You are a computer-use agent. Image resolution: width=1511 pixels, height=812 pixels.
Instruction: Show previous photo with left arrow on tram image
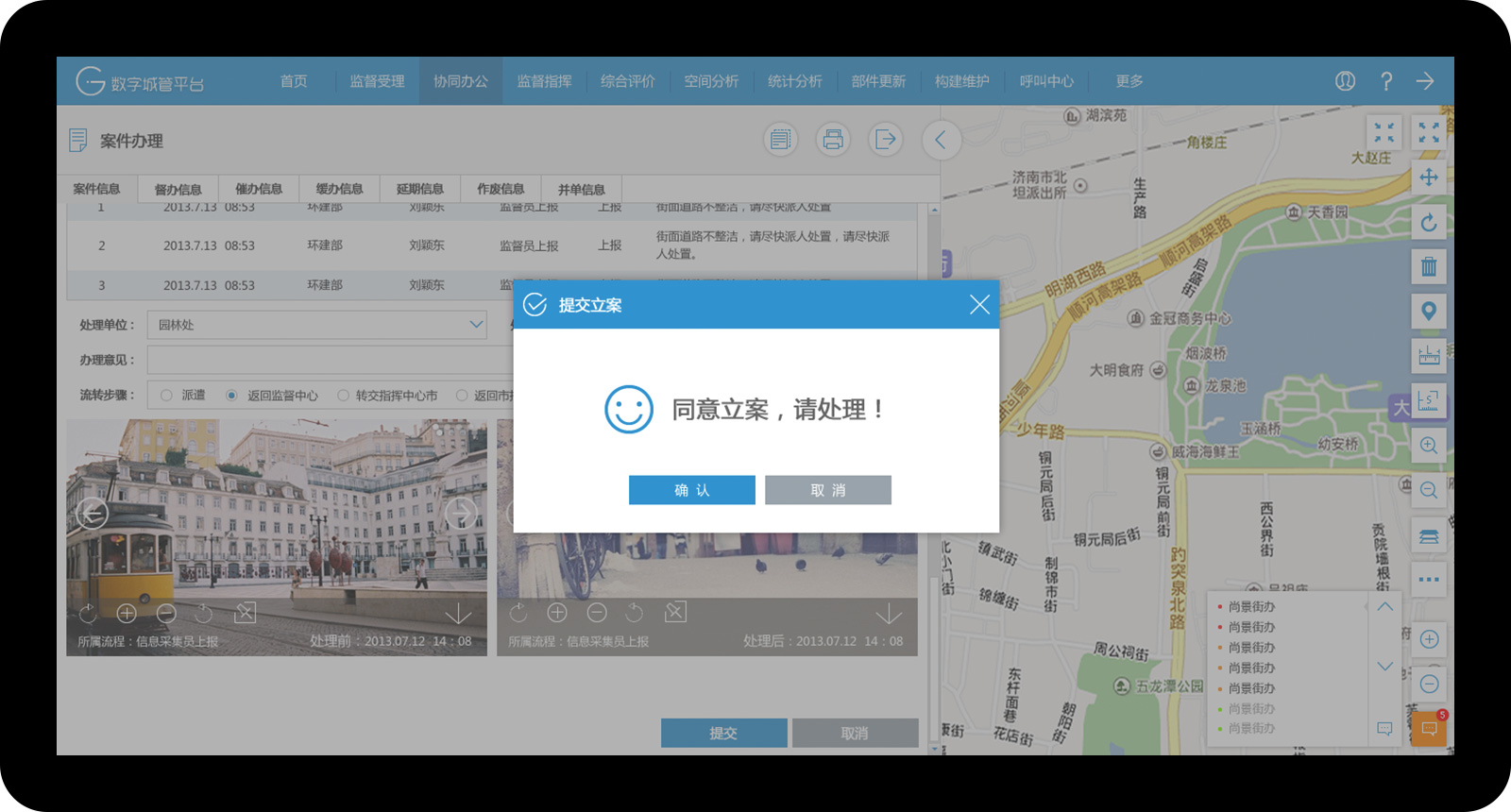click(93, 513)
